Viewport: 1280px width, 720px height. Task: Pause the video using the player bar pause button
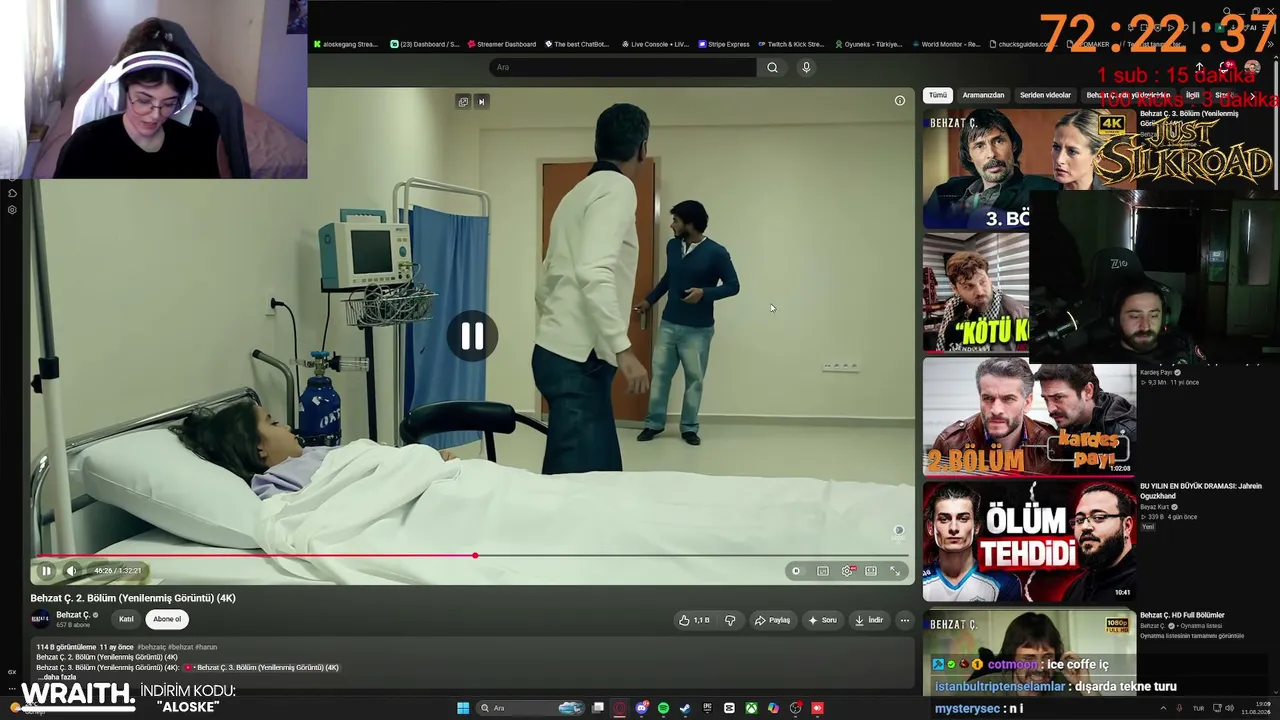click(46, 571)
